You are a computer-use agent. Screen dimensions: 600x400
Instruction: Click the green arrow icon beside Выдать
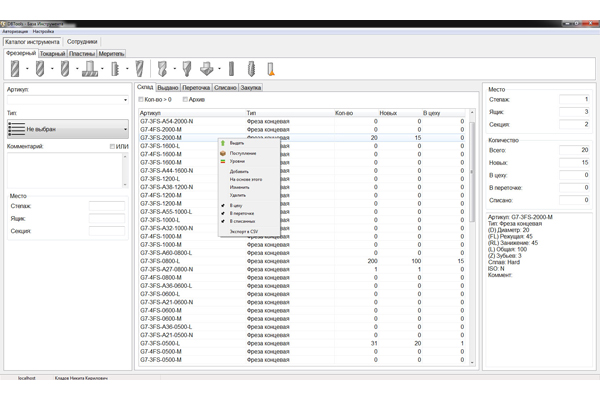[x=223, y=143]
